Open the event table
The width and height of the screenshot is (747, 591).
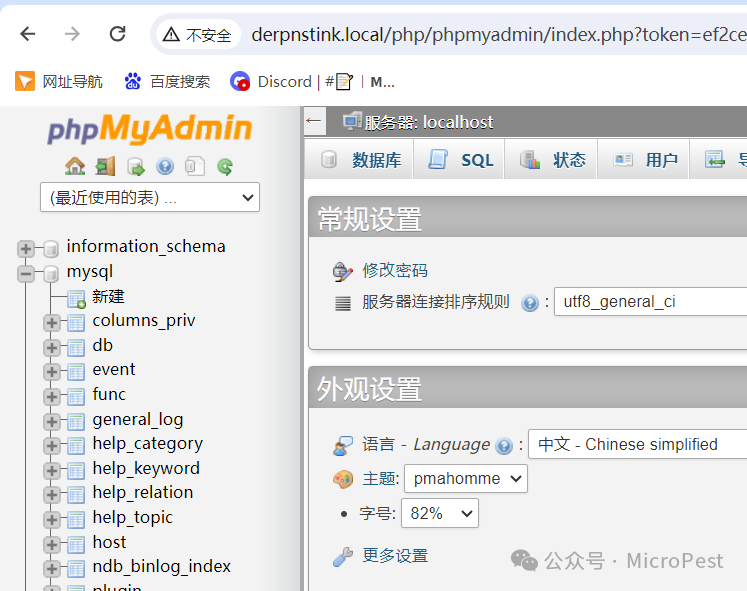[113, 370]
